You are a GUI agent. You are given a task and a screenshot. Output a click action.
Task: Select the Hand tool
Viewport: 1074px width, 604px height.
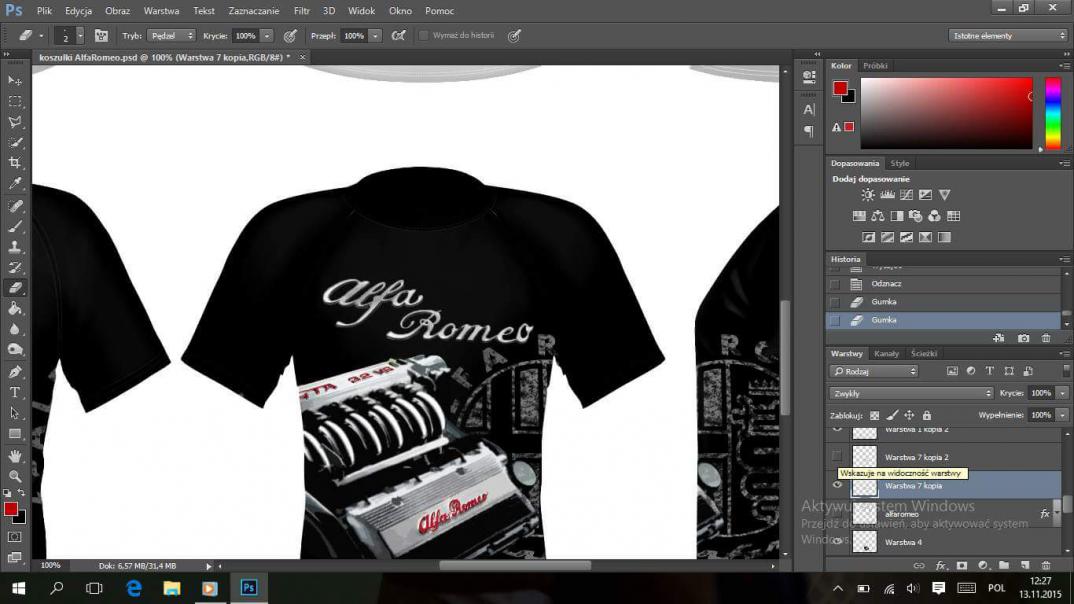pos(14,456)
